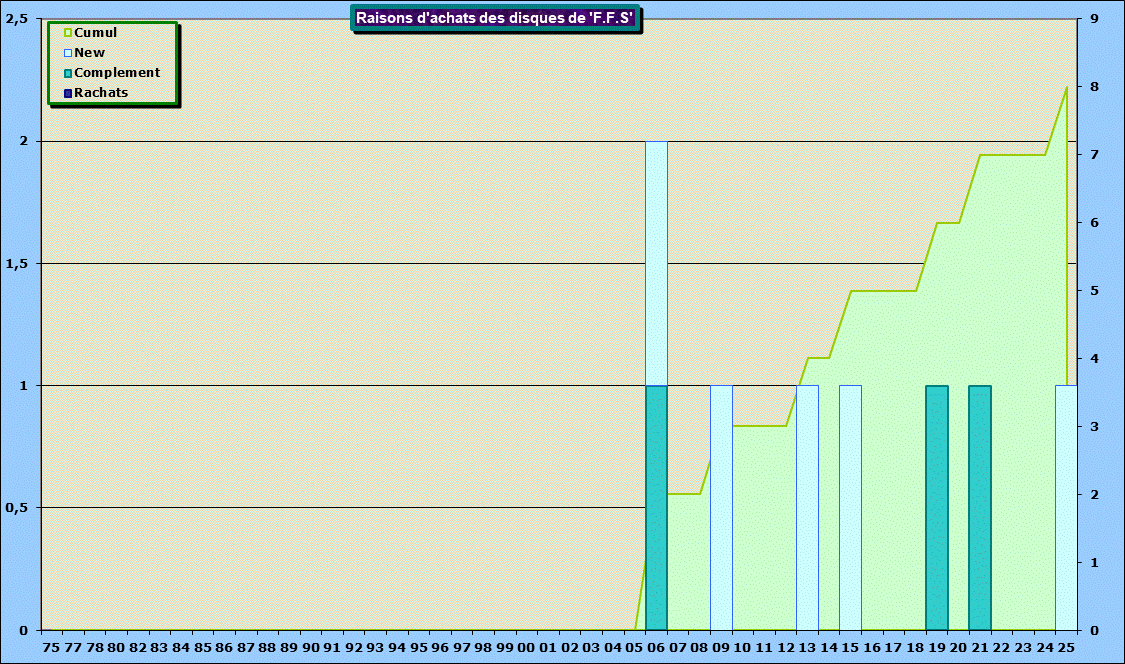
Task: Click the x-axis label '22'
Action: point(1002,647)
